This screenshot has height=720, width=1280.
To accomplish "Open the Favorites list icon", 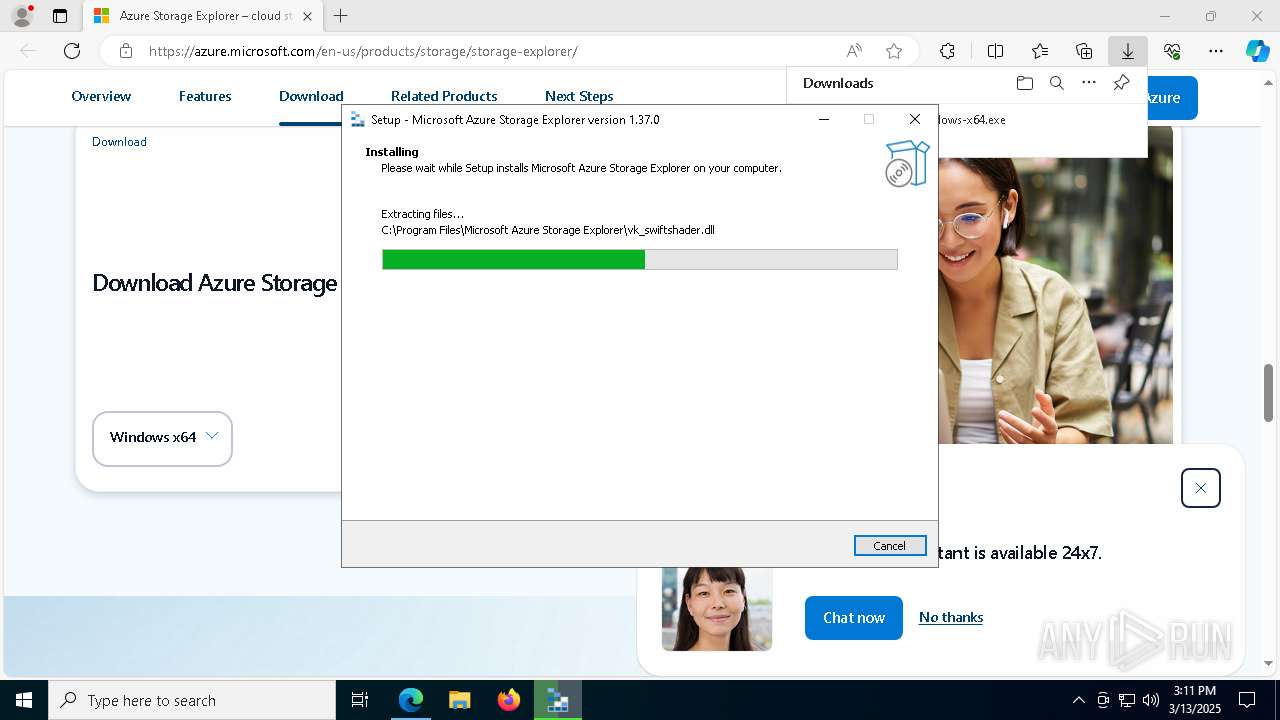I will coord(1040,51).
